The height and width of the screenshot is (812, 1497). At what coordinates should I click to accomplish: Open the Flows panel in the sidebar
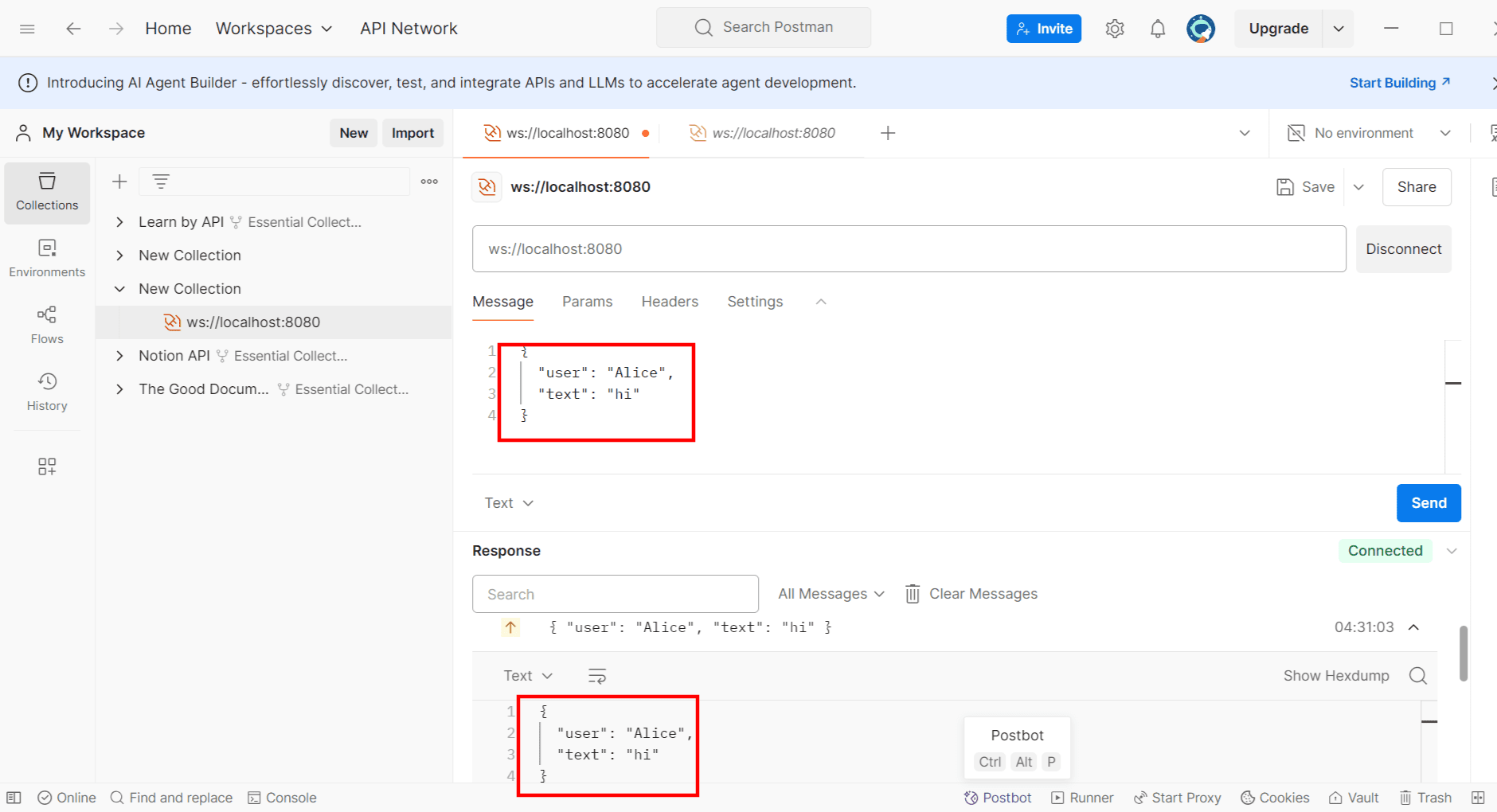click(x=46, y=323)
